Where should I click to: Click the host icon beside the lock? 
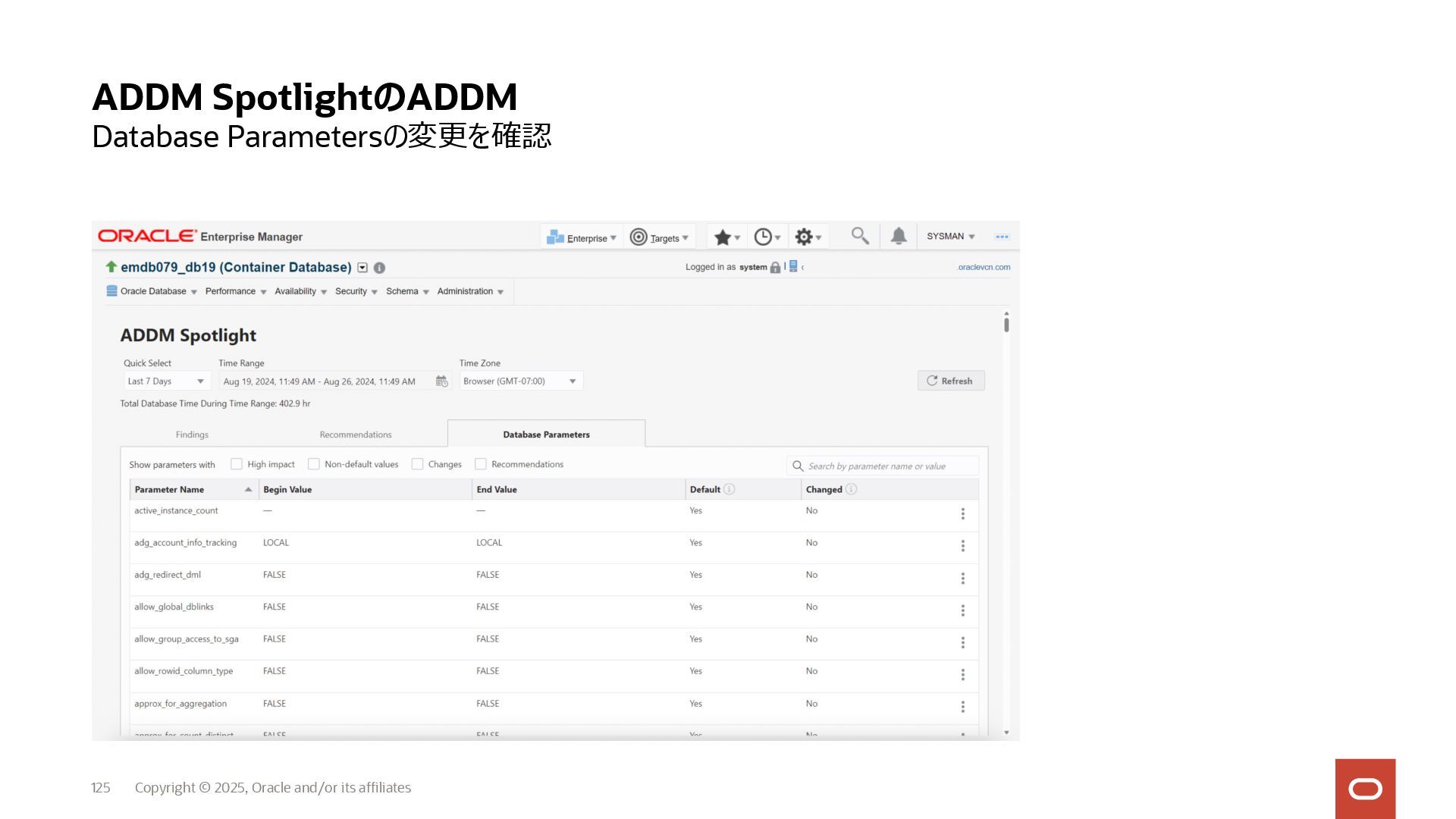click(793, 266)
